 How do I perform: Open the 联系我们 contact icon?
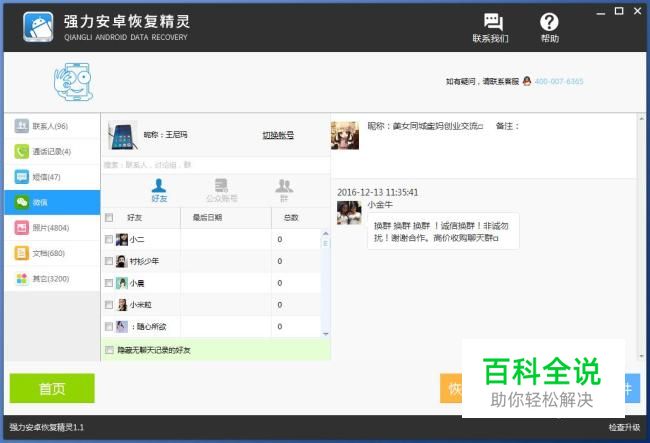click(x=491, y=28)
